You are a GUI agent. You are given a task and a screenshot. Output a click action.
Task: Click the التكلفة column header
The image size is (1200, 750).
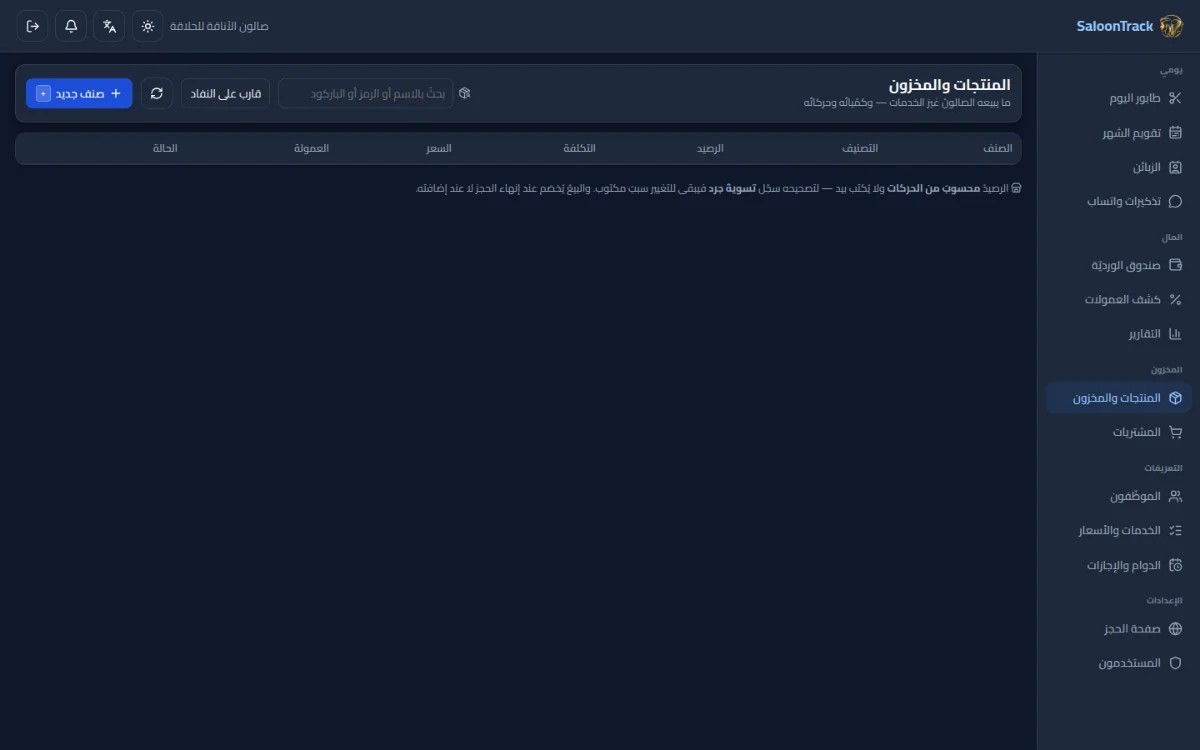point(579,148)
